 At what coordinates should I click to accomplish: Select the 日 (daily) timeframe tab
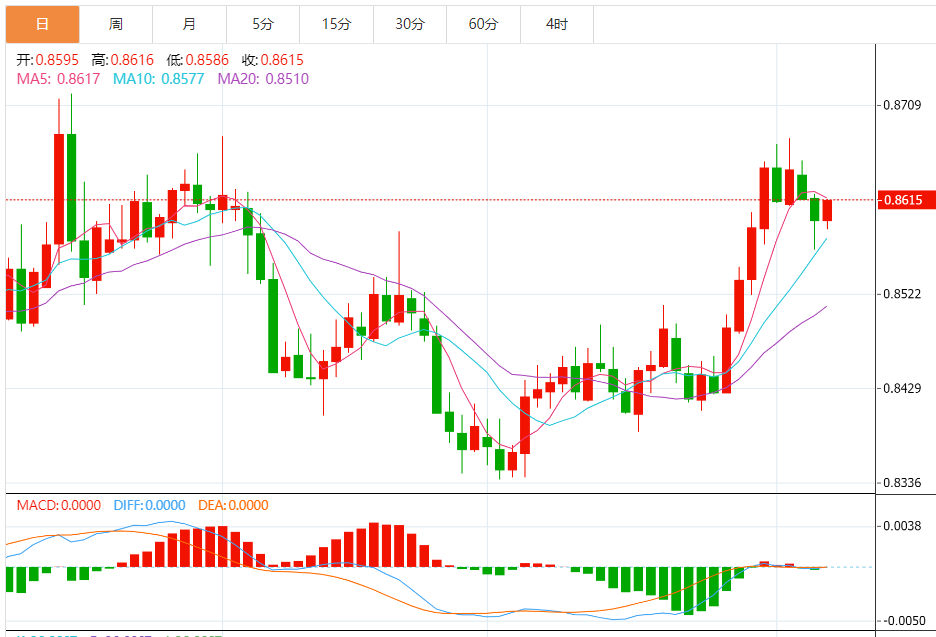[x=42, y=24]
